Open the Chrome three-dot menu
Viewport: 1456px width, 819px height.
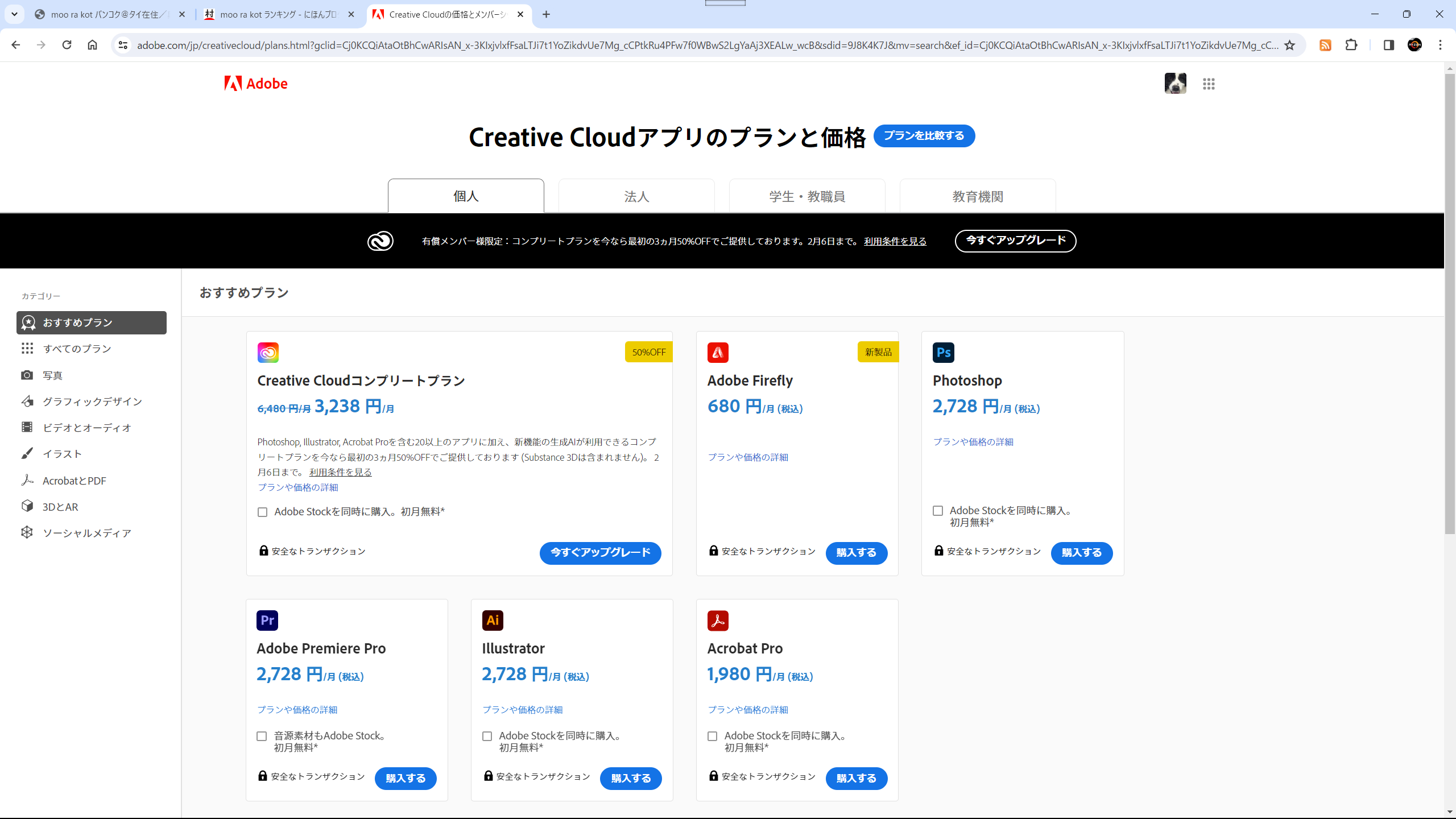pyautogui.click(x=1440, y=45)
